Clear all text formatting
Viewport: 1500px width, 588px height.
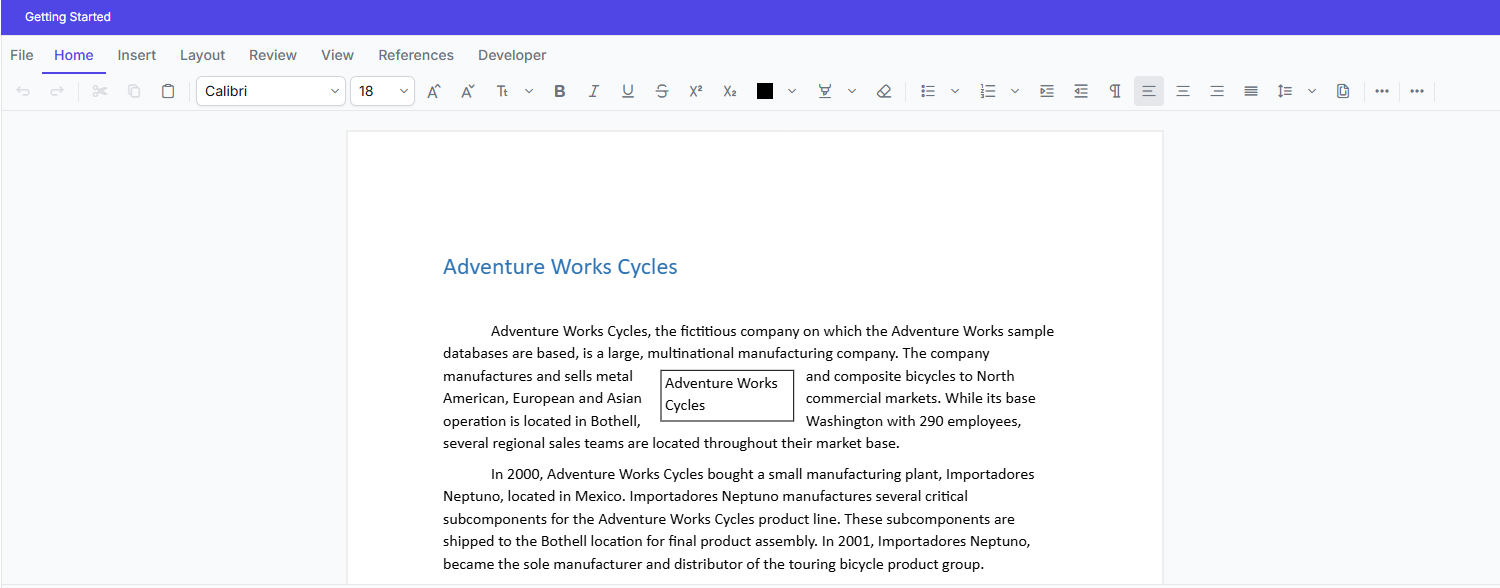click(883, 90)
